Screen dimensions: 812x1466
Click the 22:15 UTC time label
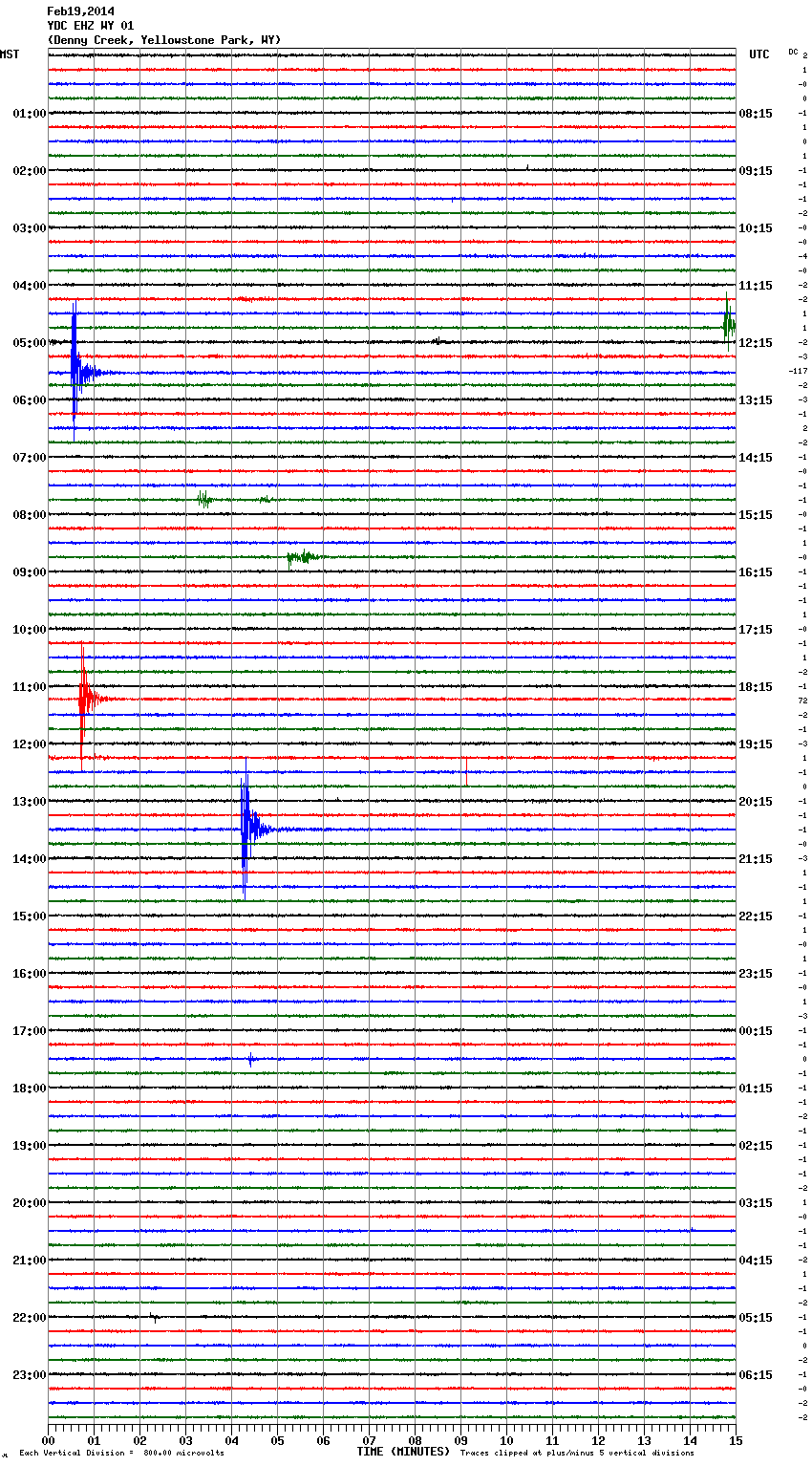[756, 916]
